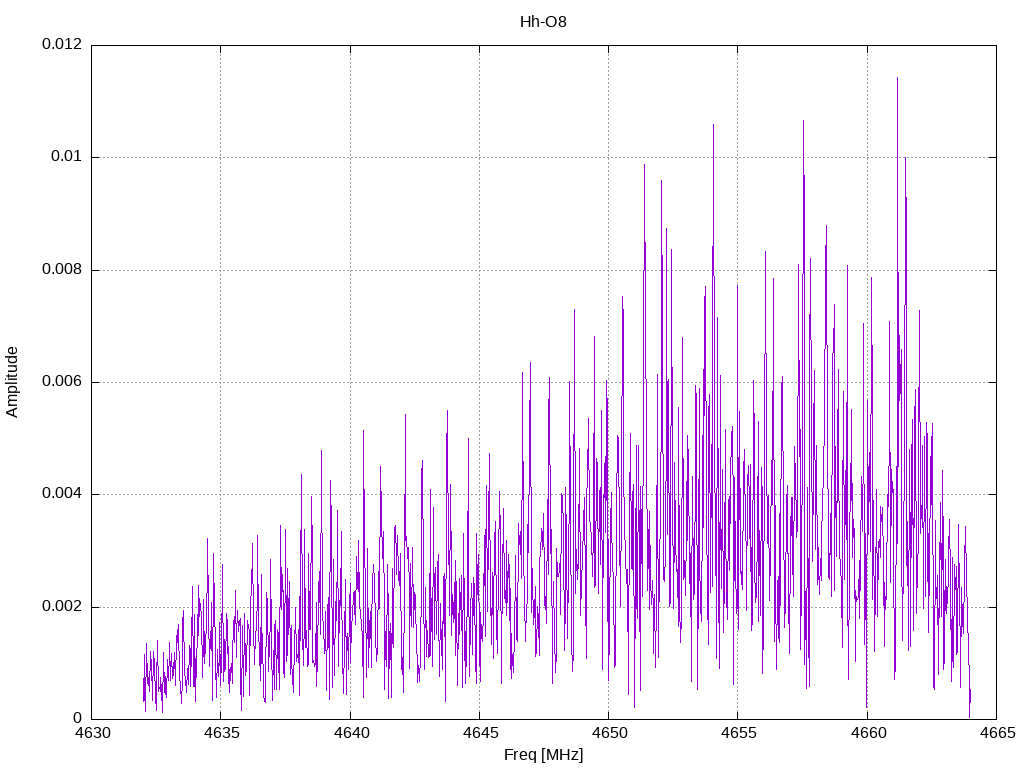Click the 0.002 y-axis tick label

[x=62, y=606]
